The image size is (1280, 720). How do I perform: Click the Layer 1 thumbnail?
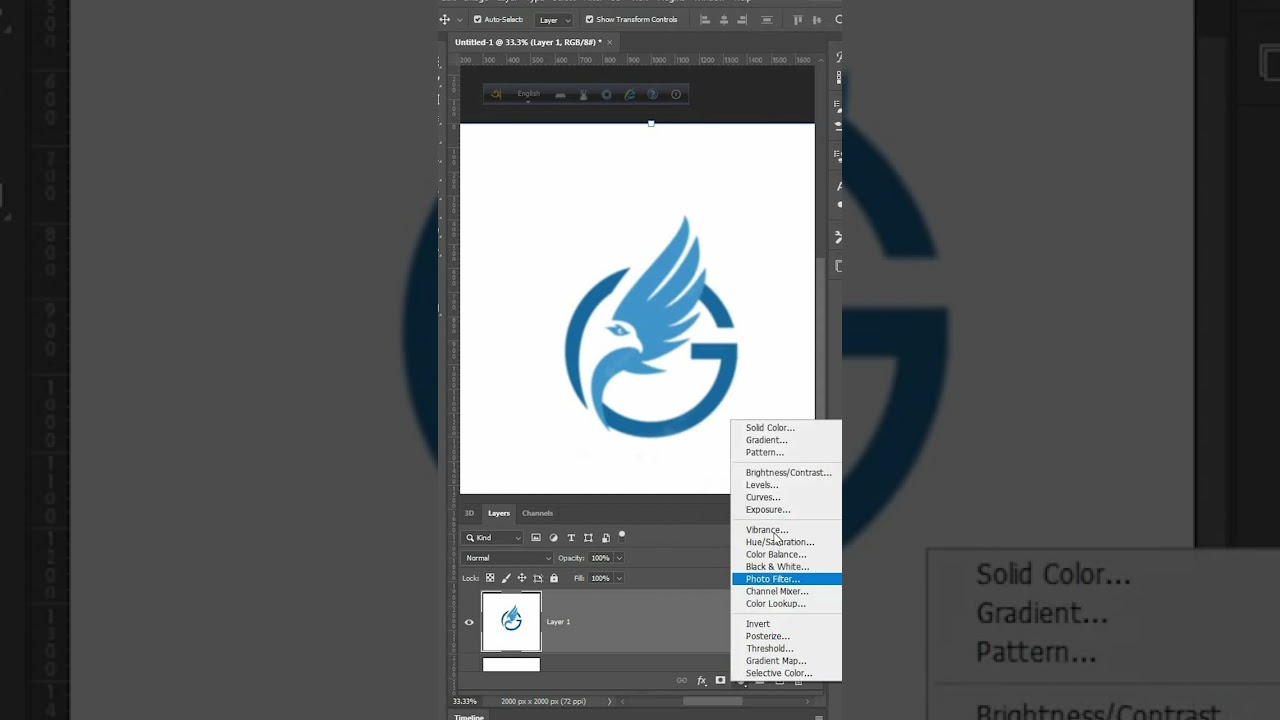coord(511,621)
